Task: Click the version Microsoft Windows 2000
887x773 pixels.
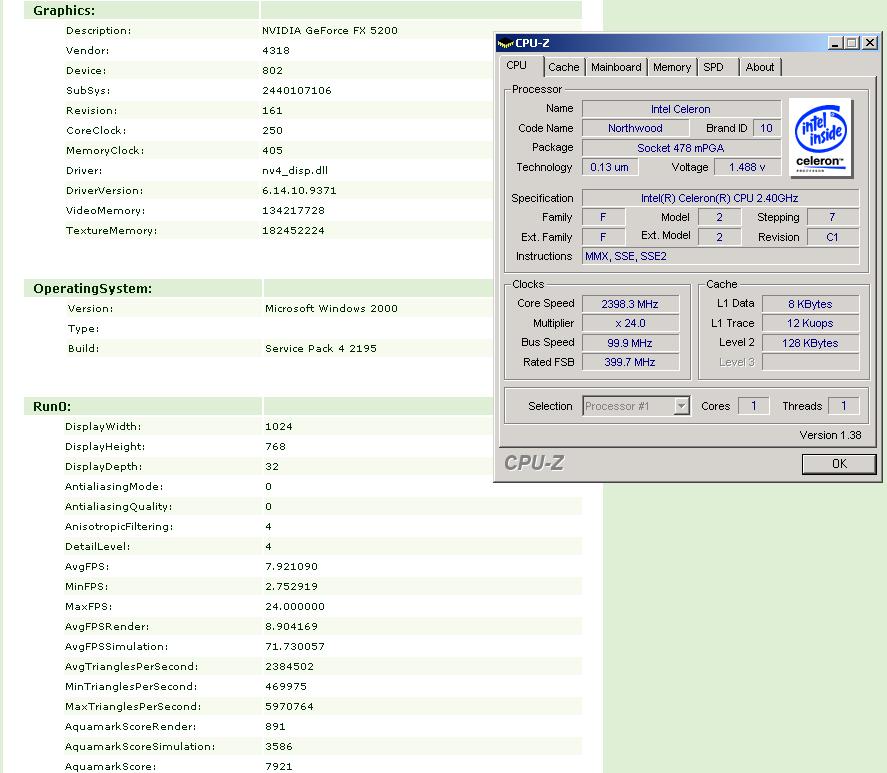Action: click(331, 308)
